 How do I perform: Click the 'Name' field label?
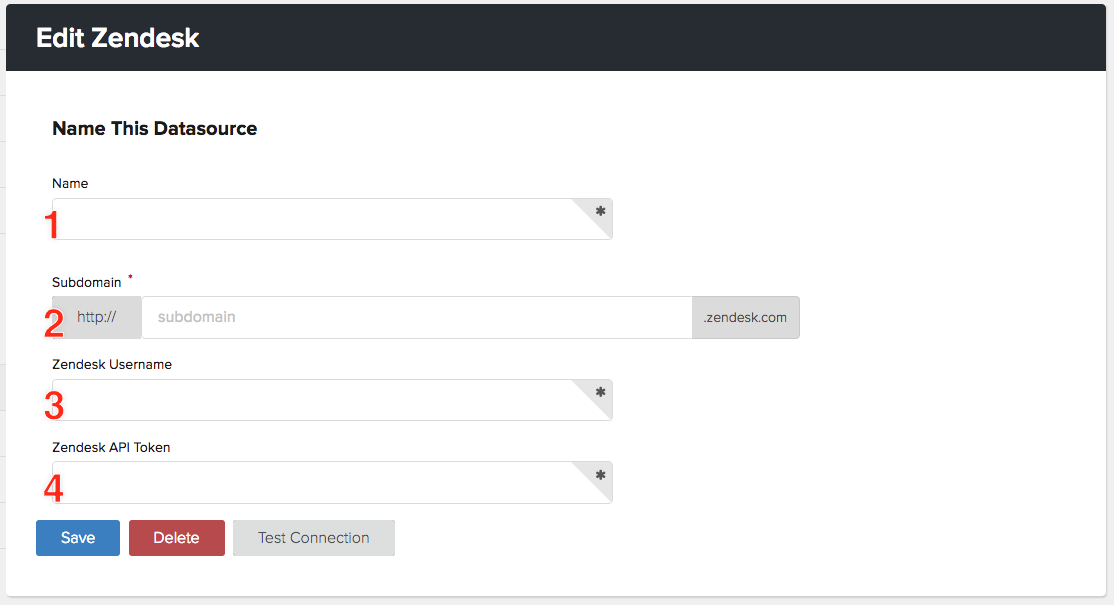pos(70,183)
